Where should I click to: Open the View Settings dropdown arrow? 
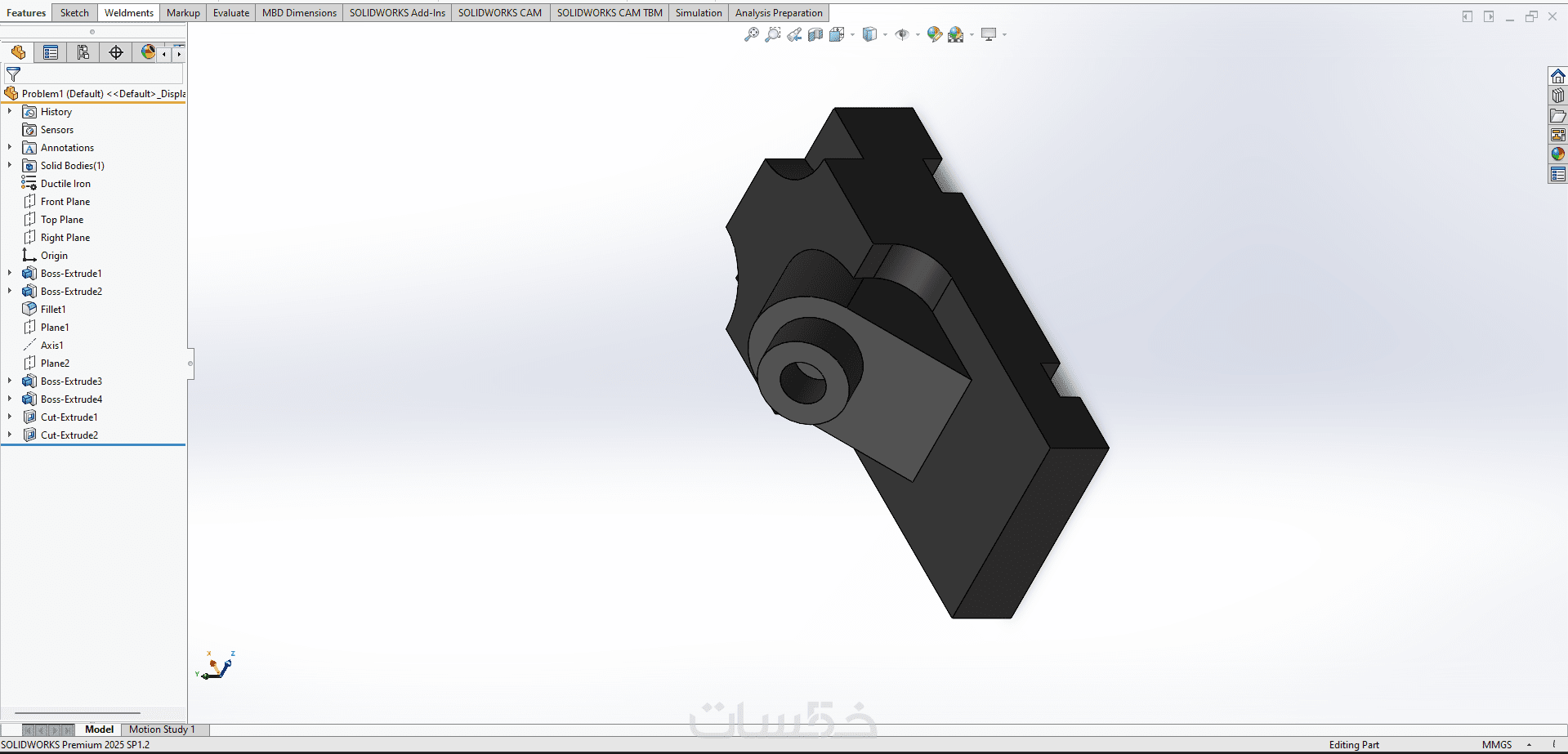click(x=1004, y=34)
